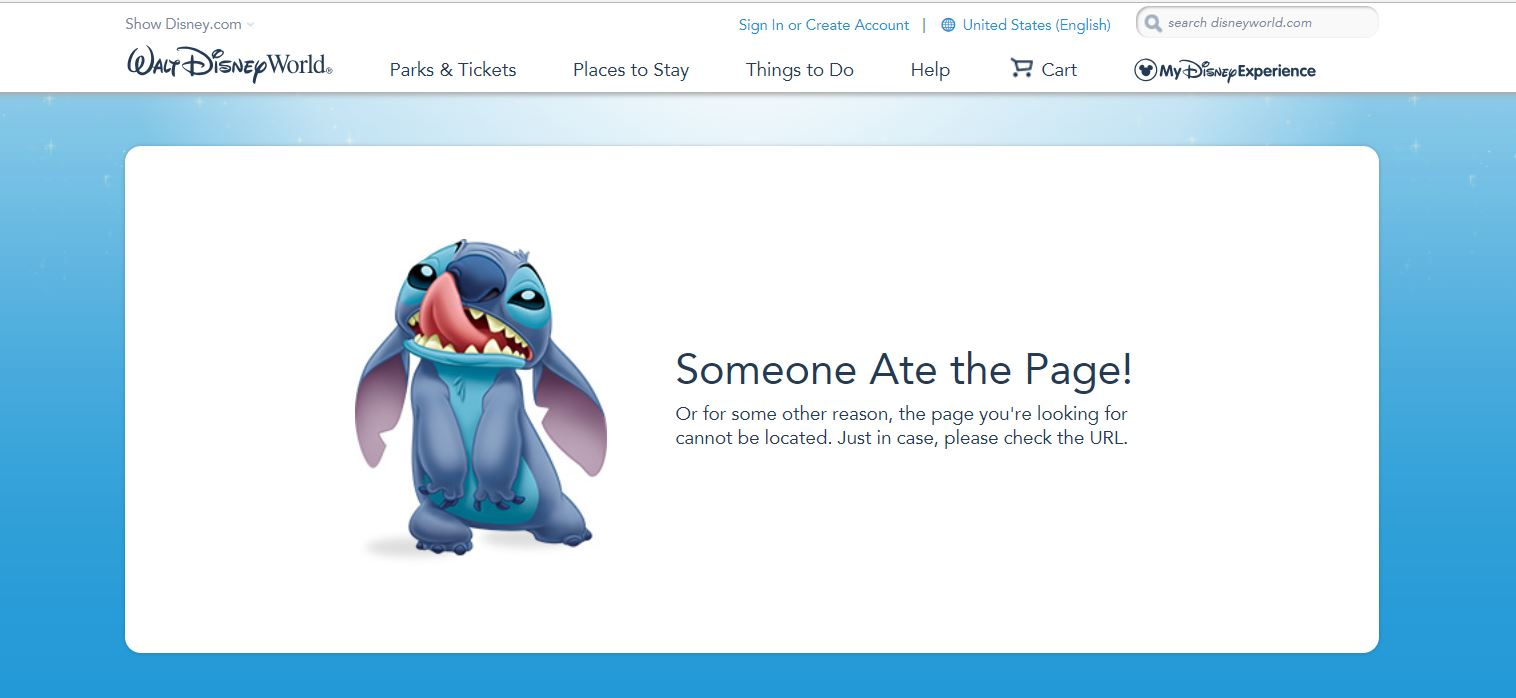Go to the Help menu item
The image size is (1516, 698).
930,70
